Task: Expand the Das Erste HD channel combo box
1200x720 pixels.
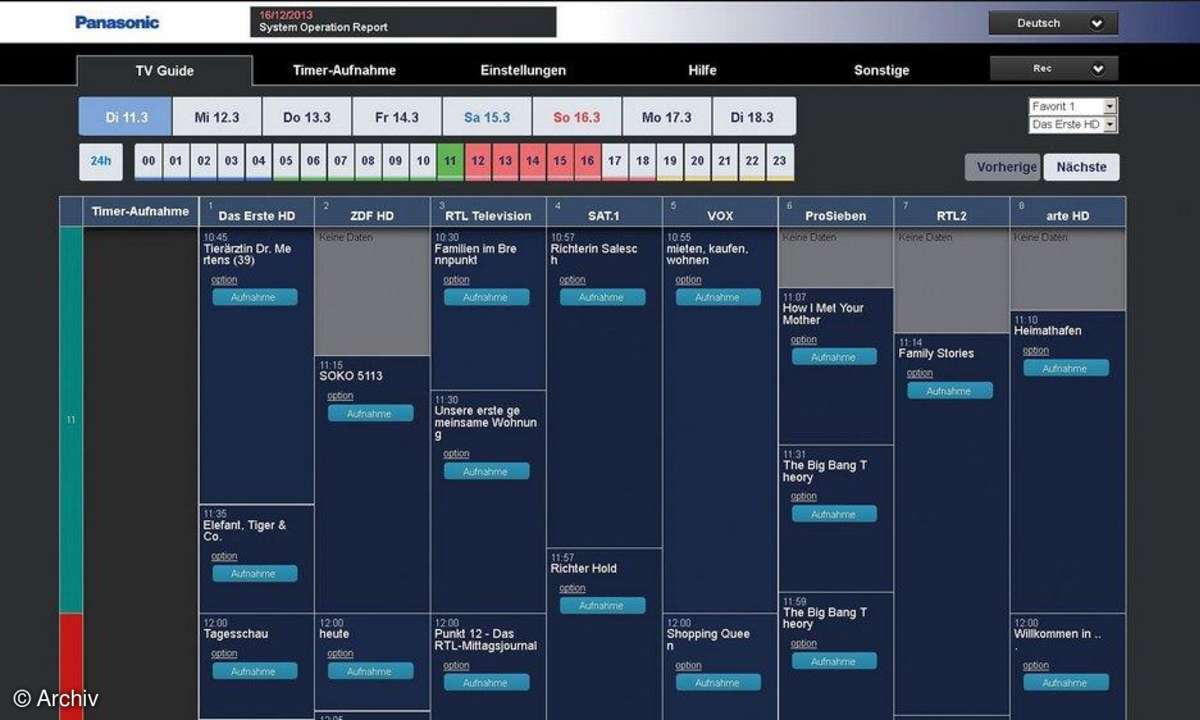Action: click(x=1073, y=125)
